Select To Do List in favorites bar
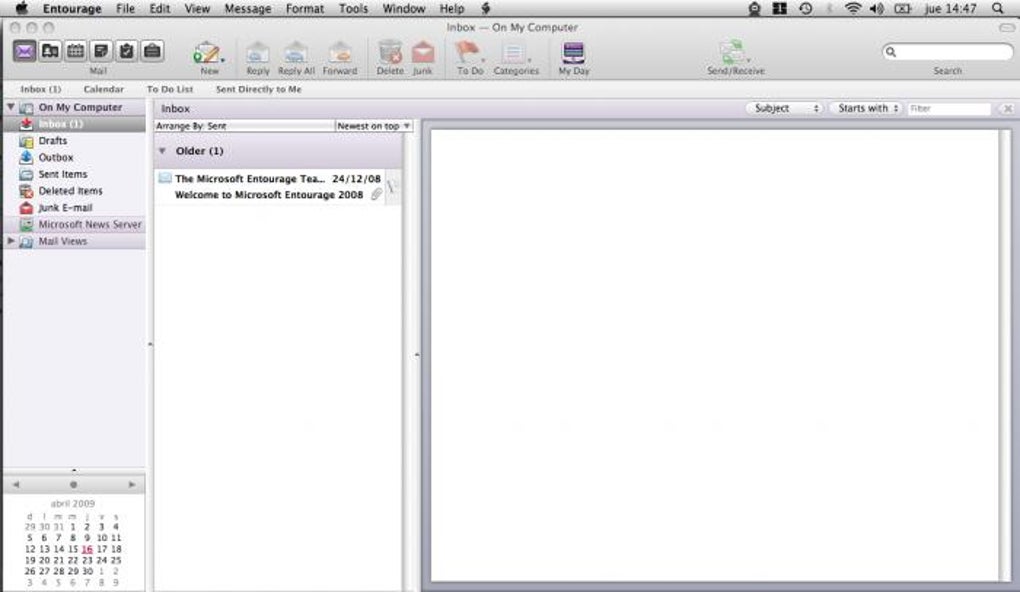Viewport: 1020px width, 592px height. [170, 89]
